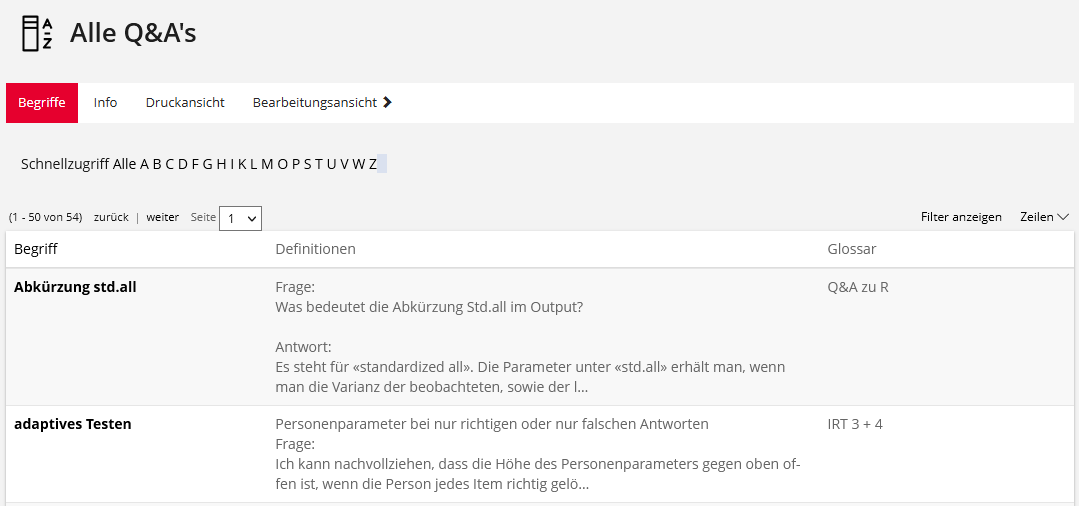Jump to letter Z in Schnellzugriff

tap(372, 164)
